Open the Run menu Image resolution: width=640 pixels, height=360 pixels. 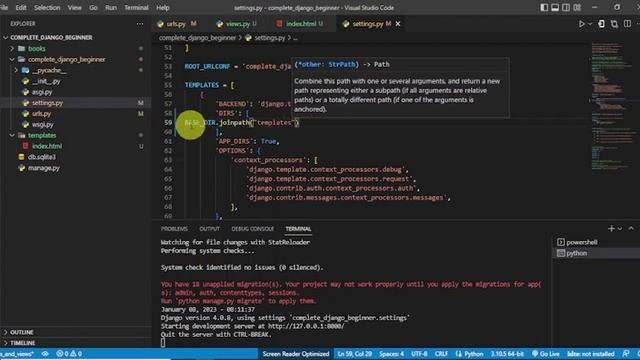click(x=111, y=7)
